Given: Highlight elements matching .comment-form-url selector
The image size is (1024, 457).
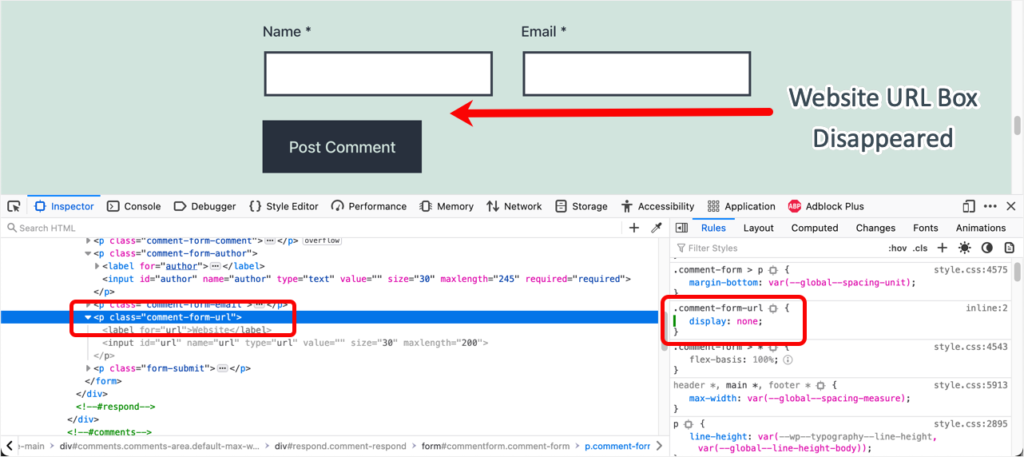Looking at the screenshot, I should click(x=773, y=307).
